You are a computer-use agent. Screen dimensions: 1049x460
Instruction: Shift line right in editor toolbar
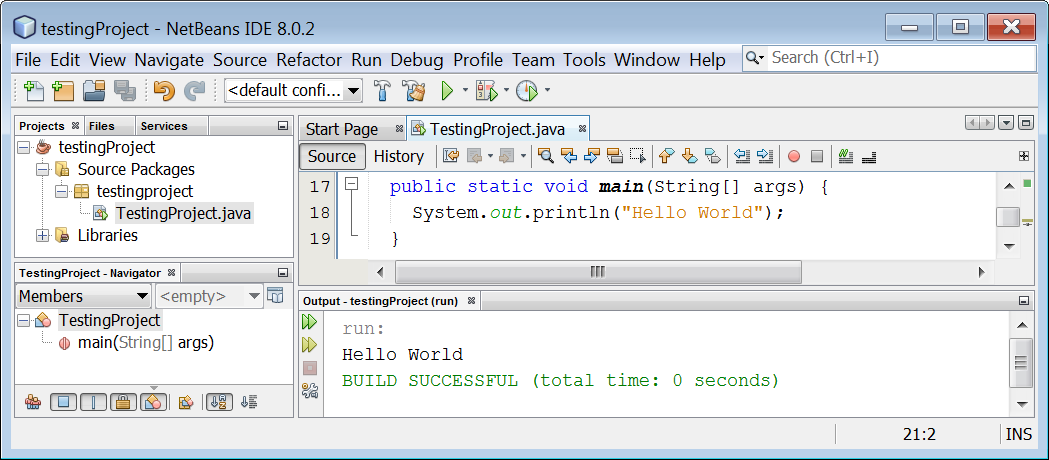pos(765,156)
